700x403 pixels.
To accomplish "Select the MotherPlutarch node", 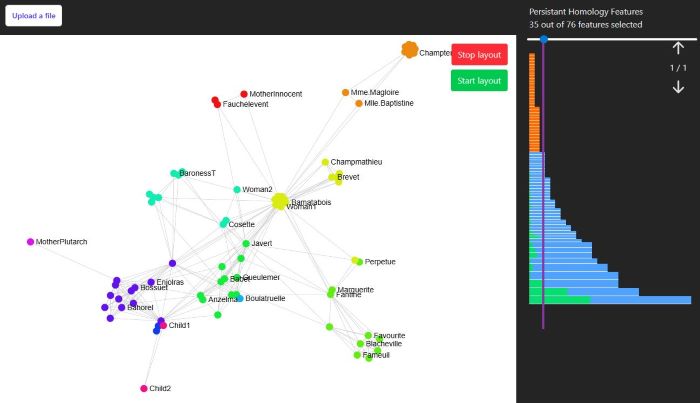I will pos(30,242).
